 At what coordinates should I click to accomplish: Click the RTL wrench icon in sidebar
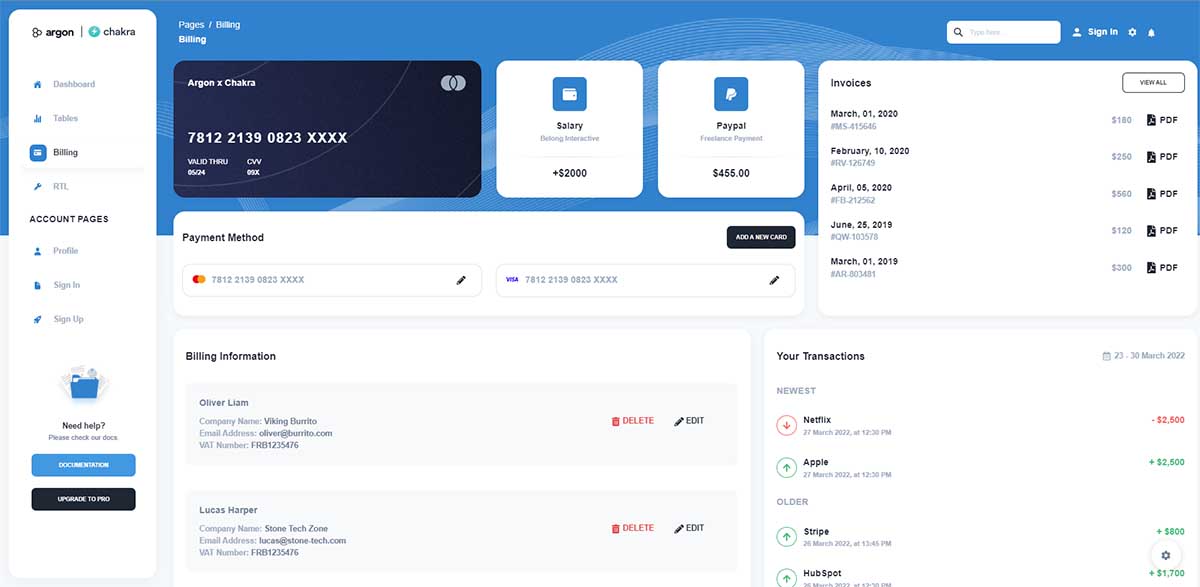(38, 186)
